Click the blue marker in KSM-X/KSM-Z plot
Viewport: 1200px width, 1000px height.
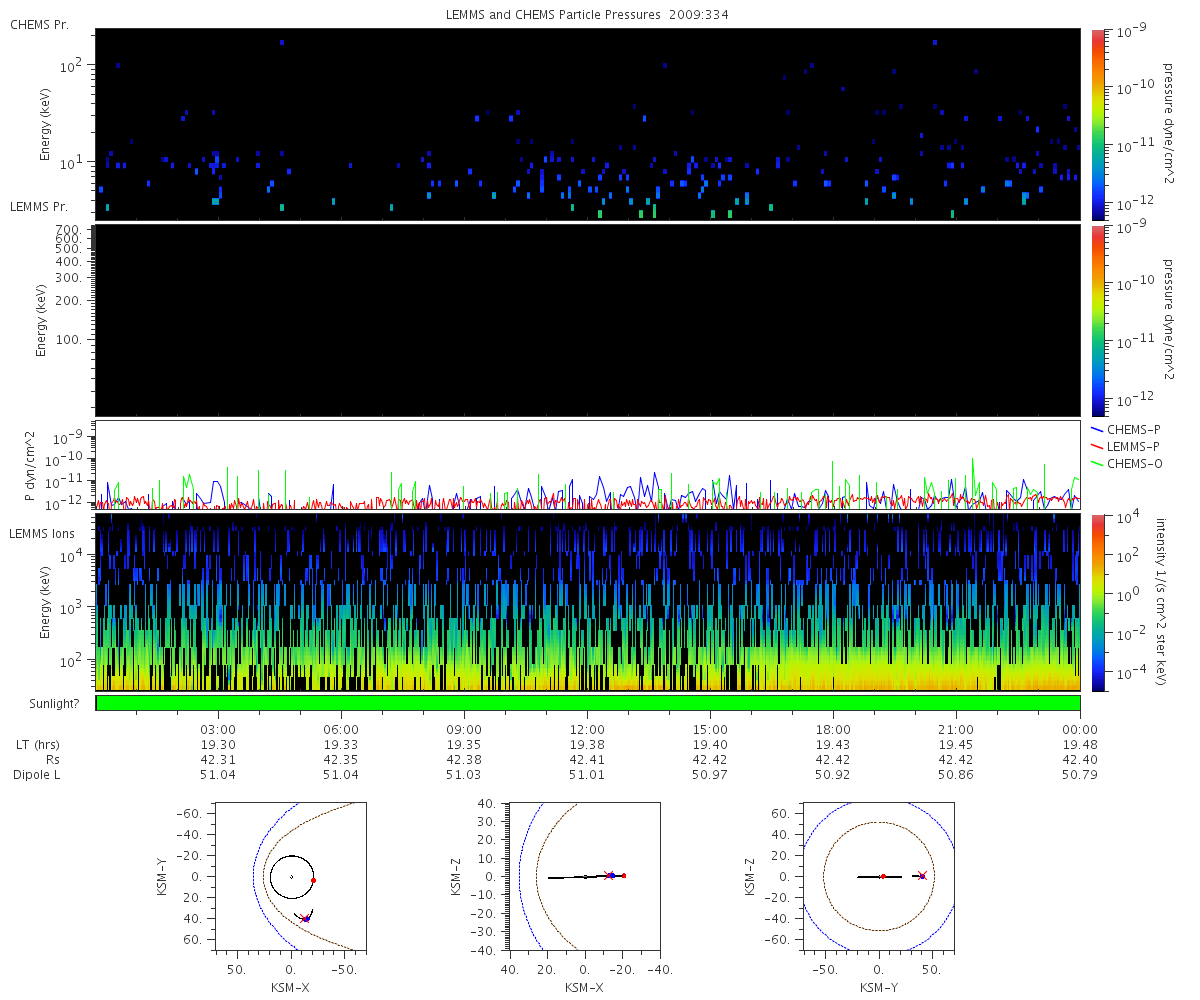[x=611, y=876]
